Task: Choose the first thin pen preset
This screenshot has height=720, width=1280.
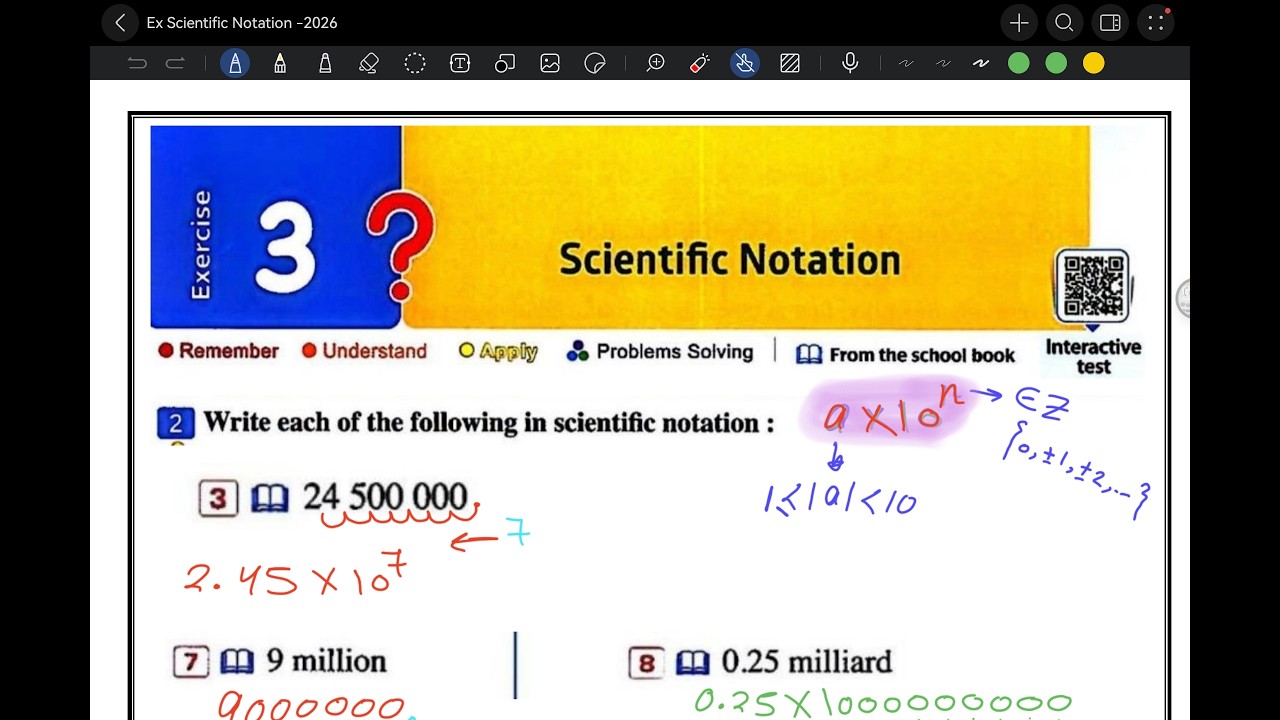Action: click(906, 63)
